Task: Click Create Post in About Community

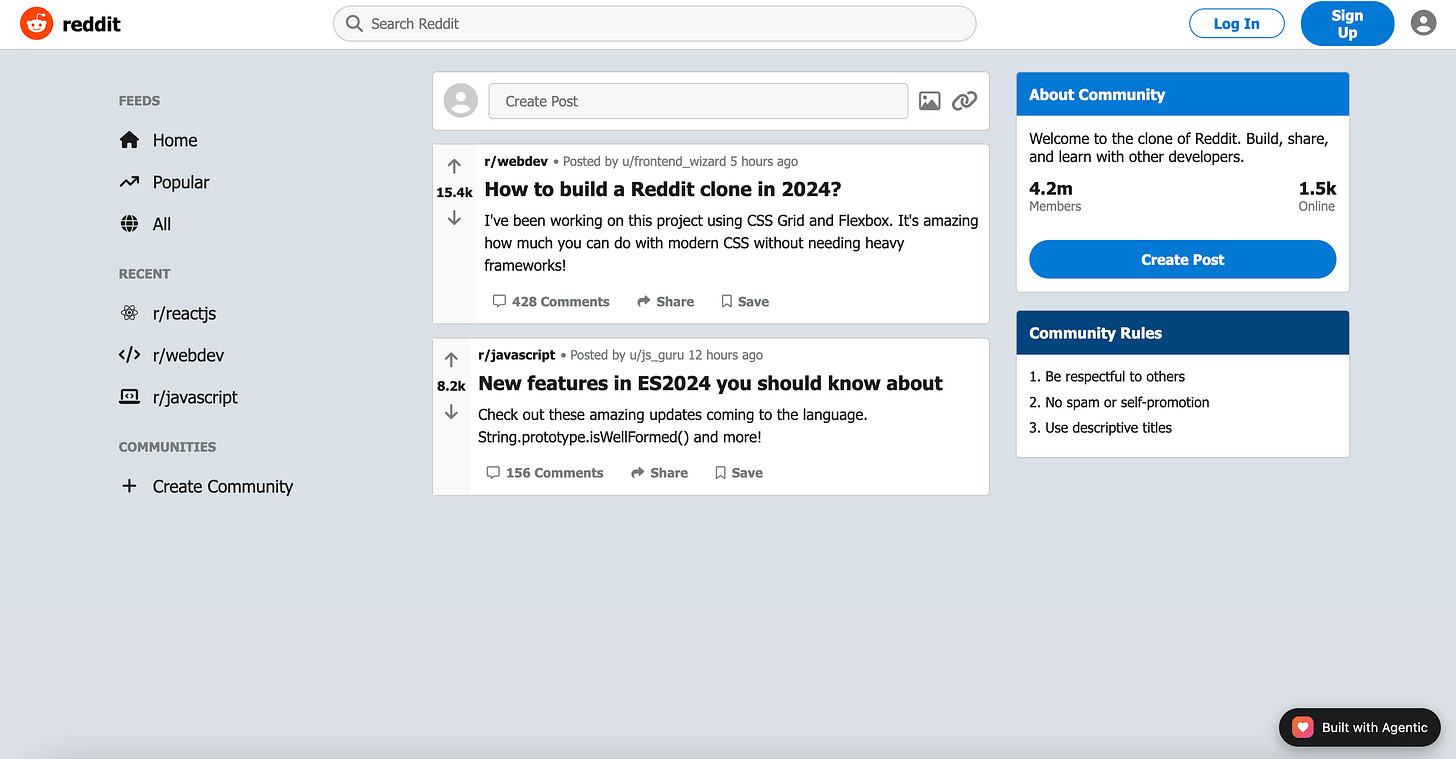Action: 1182,259
